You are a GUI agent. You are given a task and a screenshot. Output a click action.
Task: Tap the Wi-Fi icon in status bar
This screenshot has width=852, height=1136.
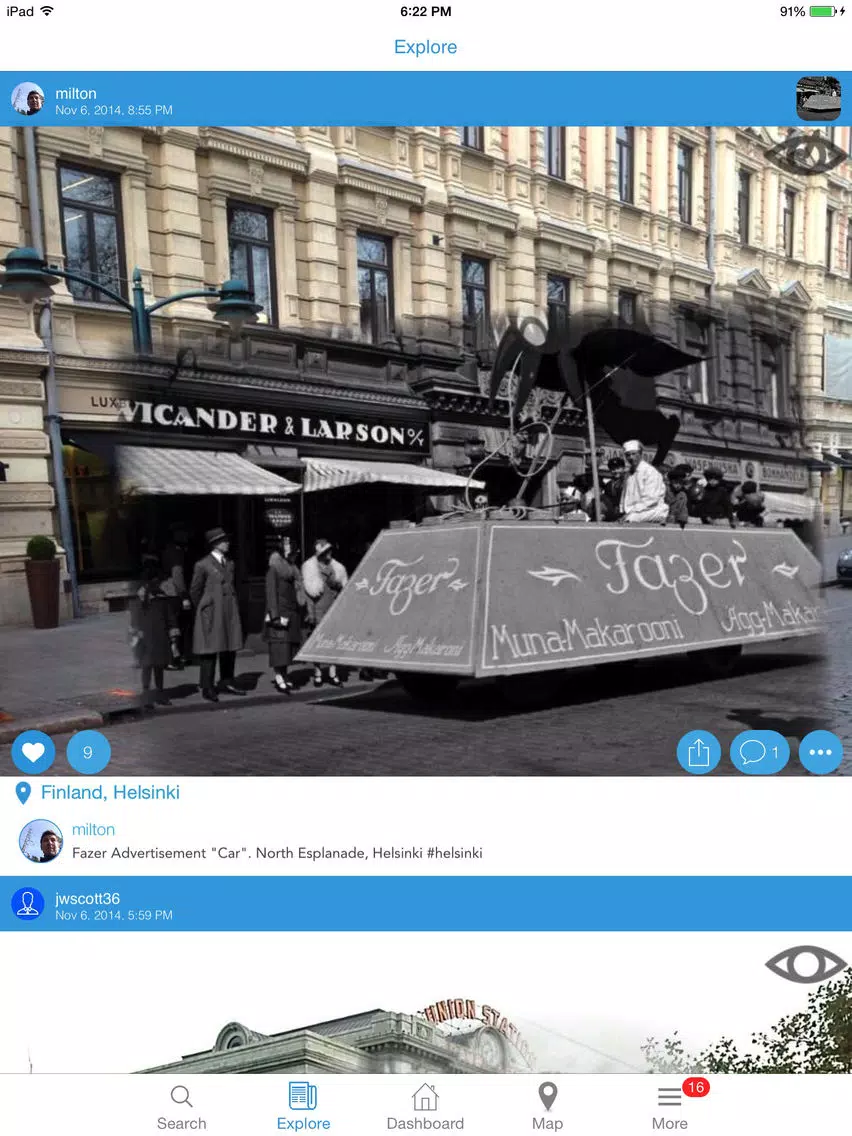[47, 11]
